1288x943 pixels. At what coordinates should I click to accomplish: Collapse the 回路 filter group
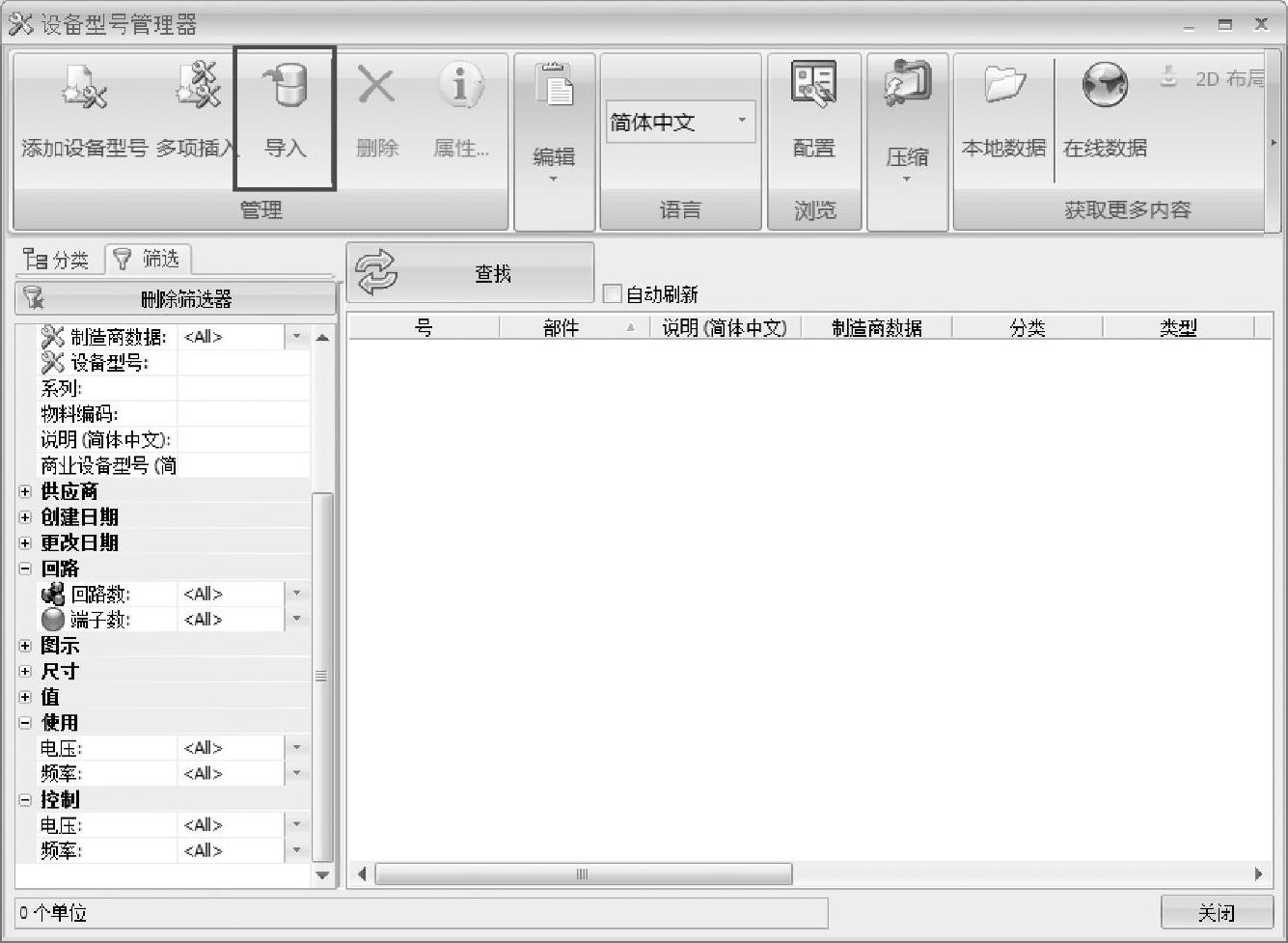[x=26, y=569]
